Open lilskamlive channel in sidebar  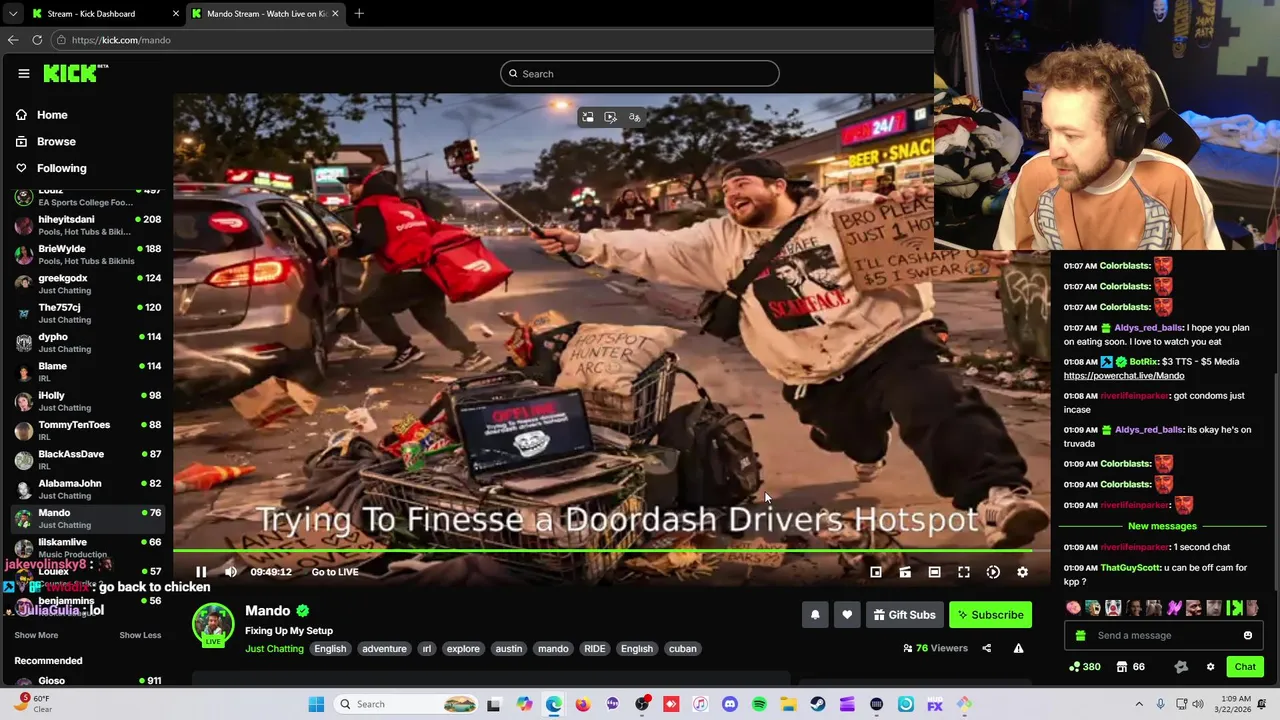click(87, 548)
